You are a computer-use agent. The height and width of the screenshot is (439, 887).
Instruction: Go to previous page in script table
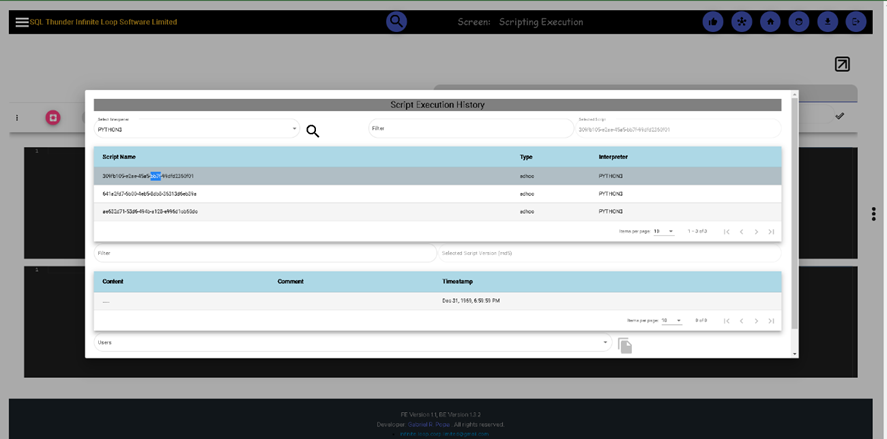(742, 231)
